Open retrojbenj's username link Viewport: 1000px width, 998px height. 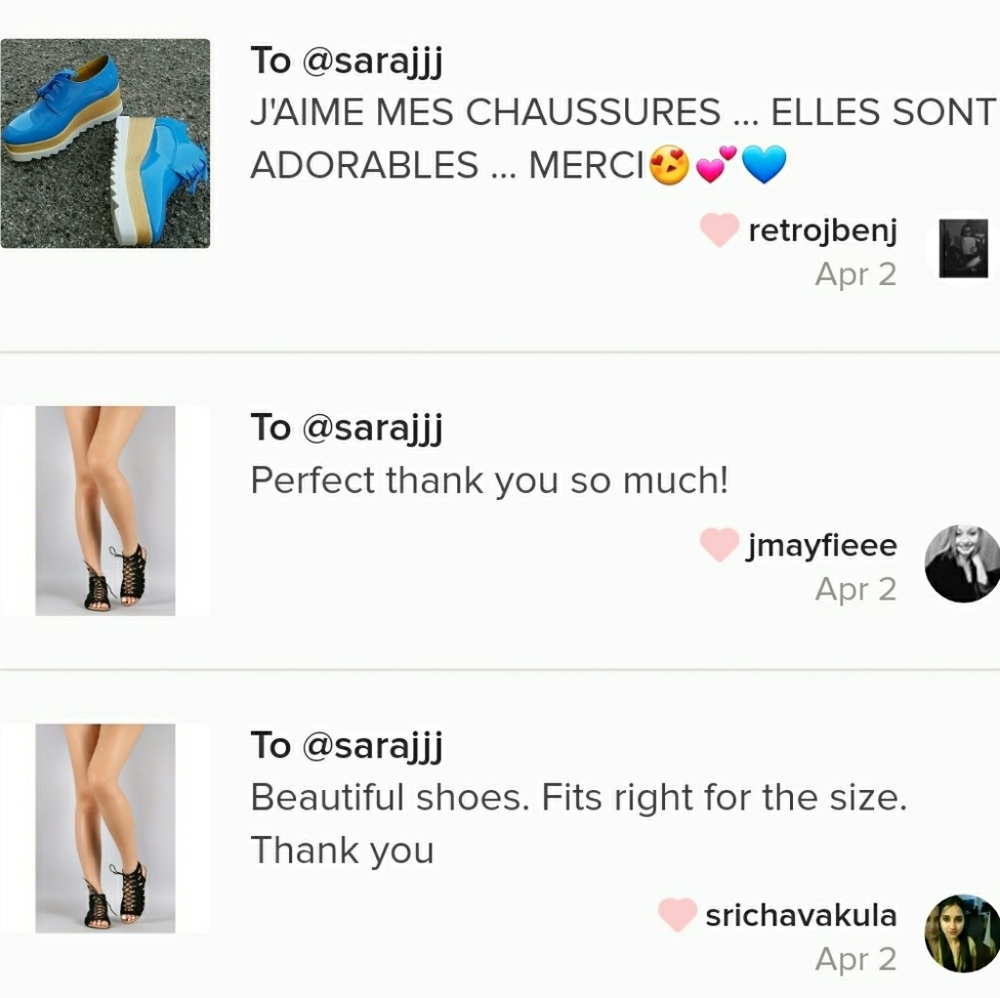pyautogui.click(x=822, y=231)
